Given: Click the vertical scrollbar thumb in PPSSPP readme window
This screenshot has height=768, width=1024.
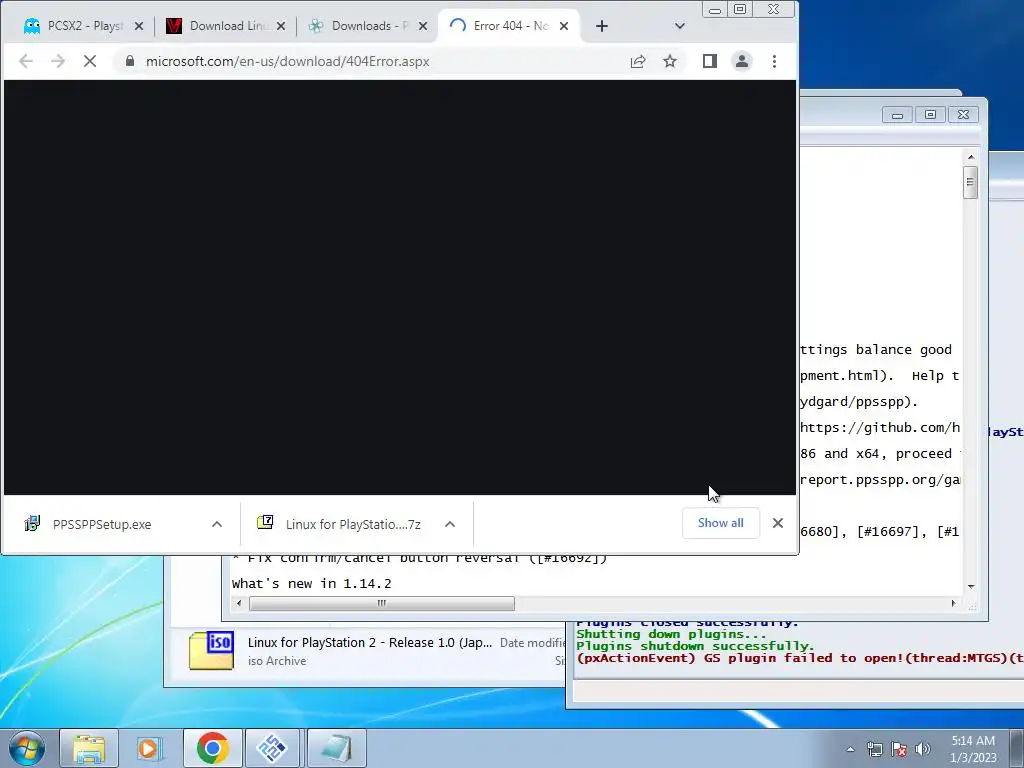Looking at the screenshot, I should (x=971, y=182).
